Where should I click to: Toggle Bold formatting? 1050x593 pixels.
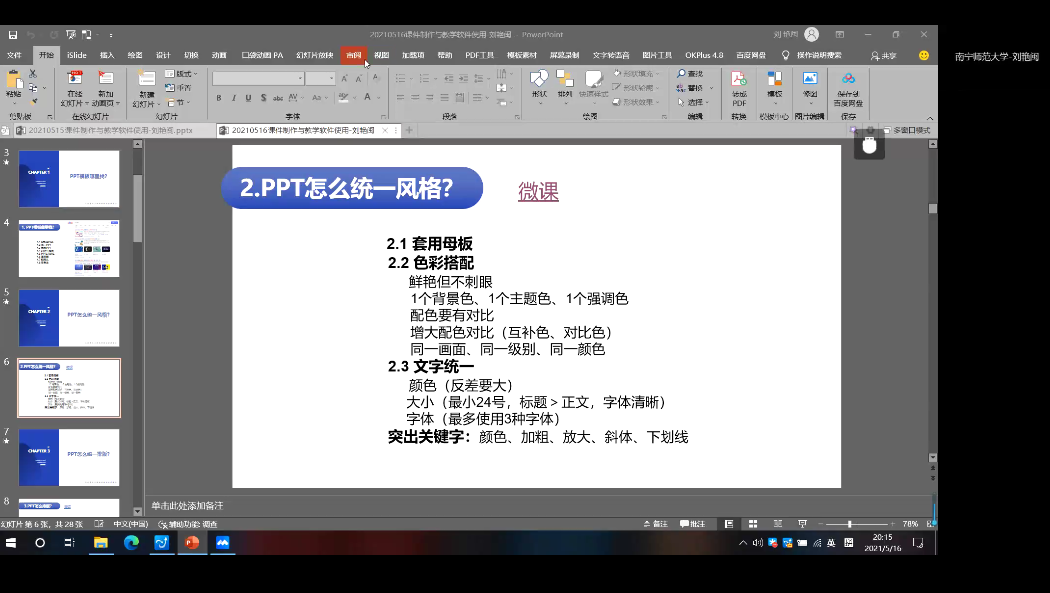(x=219, y=98)
